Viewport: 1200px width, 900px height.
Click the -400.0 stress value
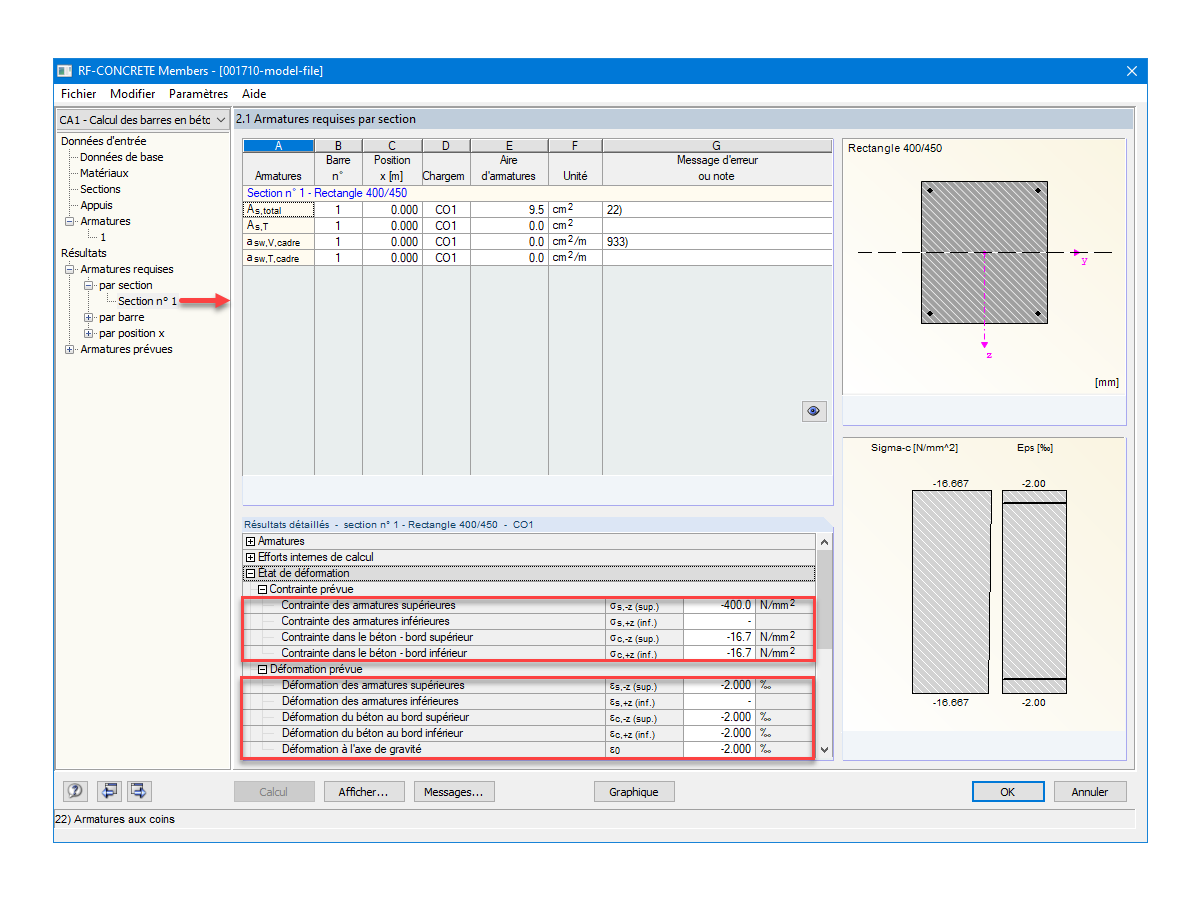coord(719,605)
